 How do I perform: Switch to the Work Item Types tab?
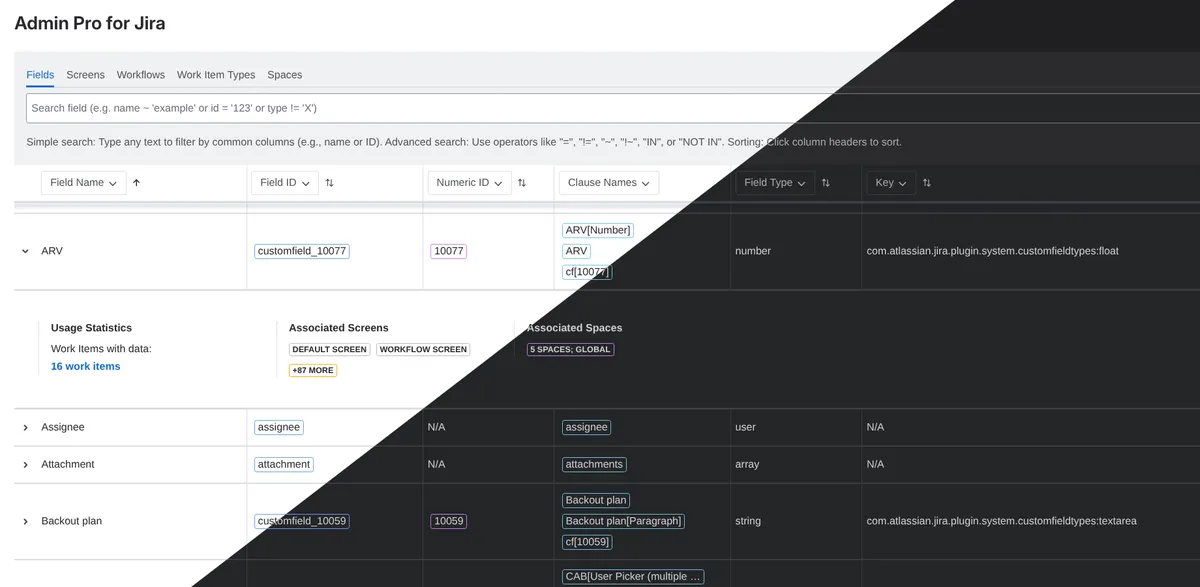(216, 75)
